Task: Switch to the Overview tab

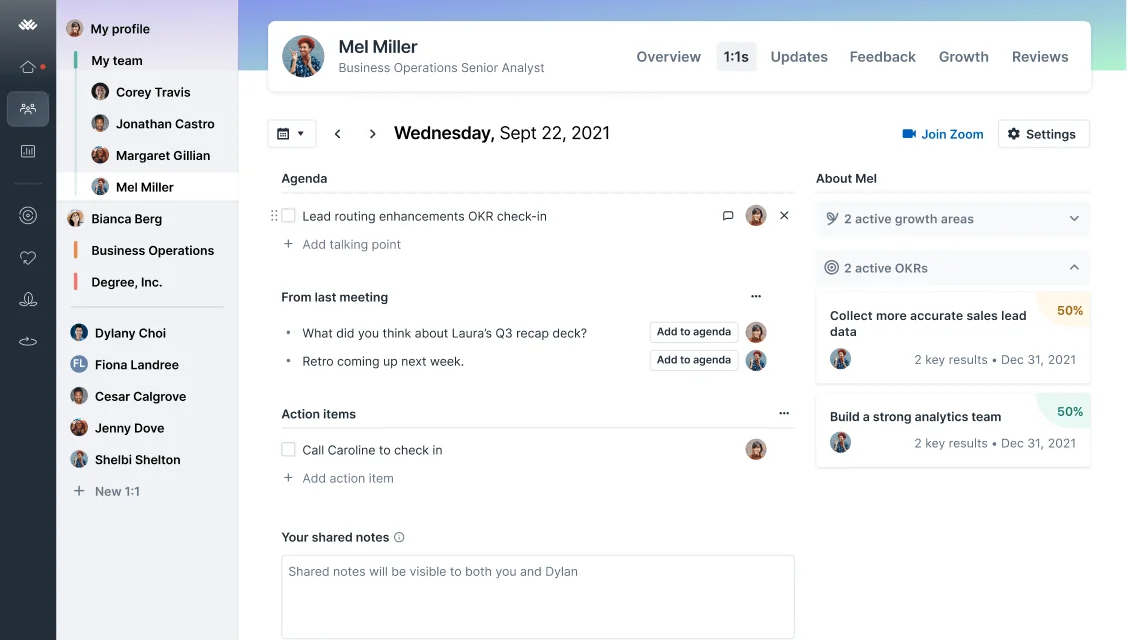Action: coord(668,57)
